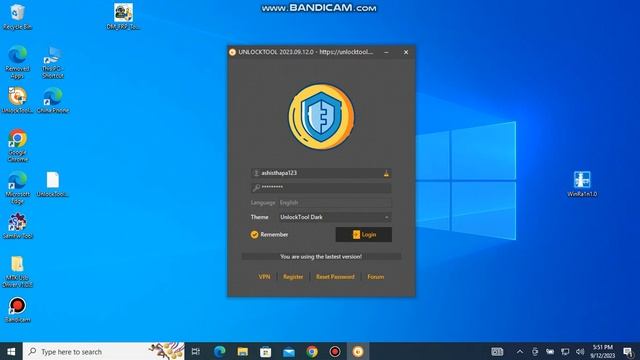Open the Mail app from the taskbar

(x=289, y=351)
